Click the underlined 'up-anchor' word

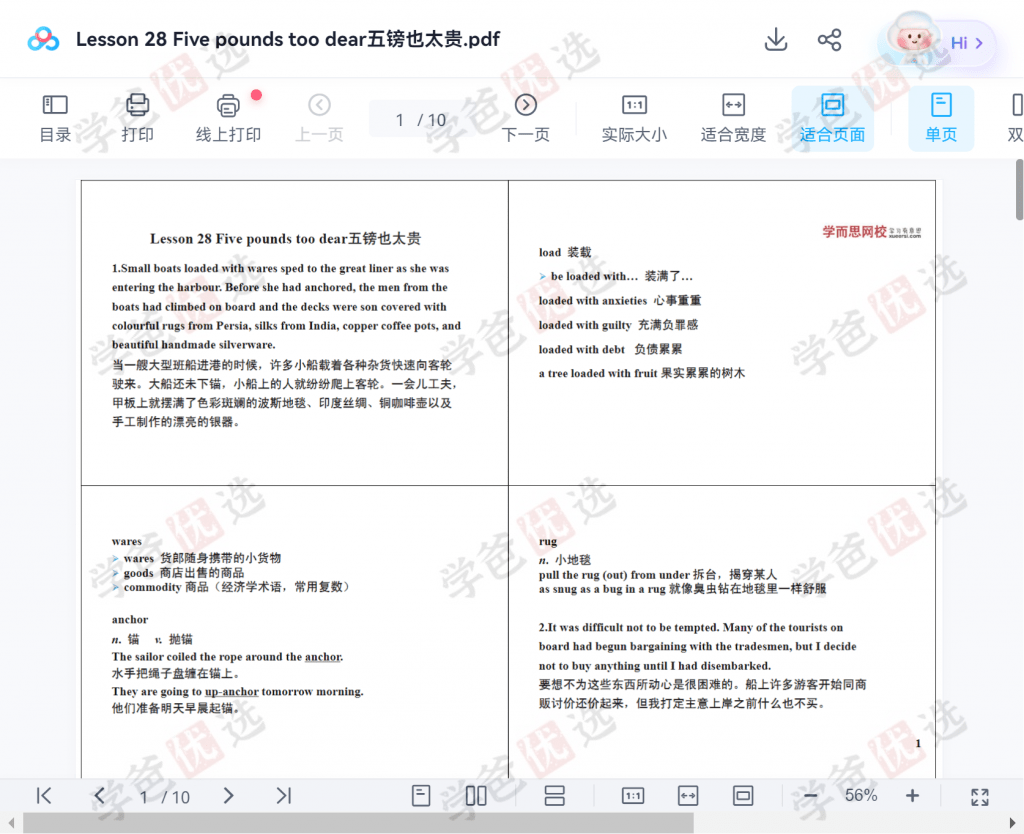tap(232, 692)
